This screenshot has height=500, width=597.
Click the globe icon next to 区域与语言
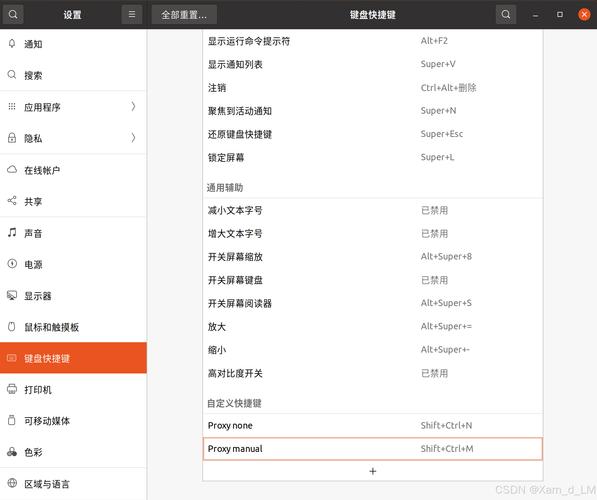coord(12,483)
